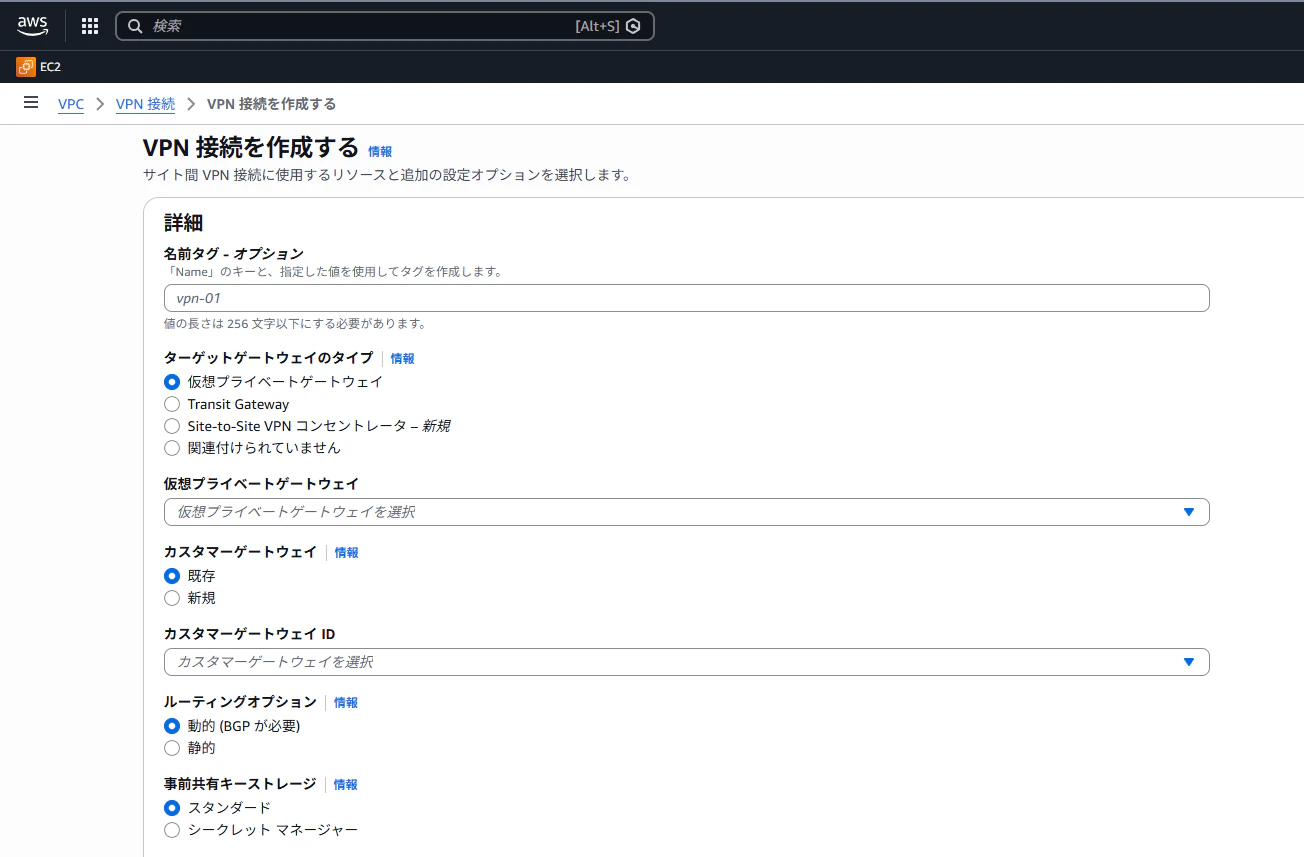Open 情報 link next to page title
1304x857 pixels.
pos(380,152)
